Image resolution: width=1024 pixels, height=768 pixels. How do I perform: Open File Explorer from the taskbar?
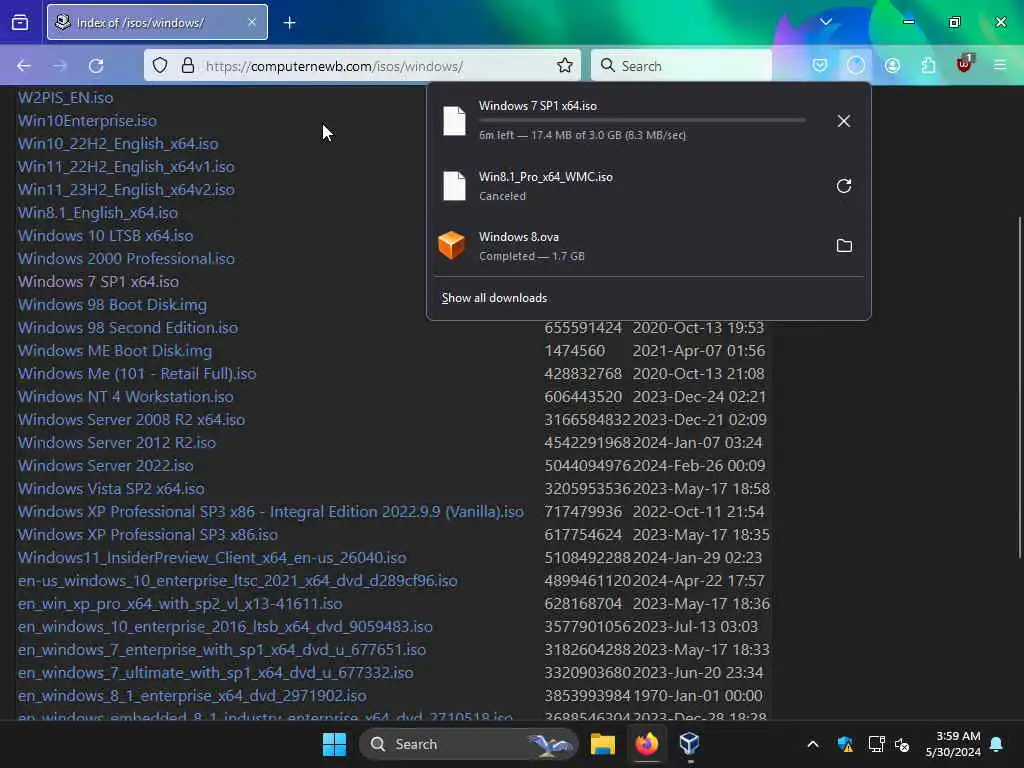click(603, 744)
